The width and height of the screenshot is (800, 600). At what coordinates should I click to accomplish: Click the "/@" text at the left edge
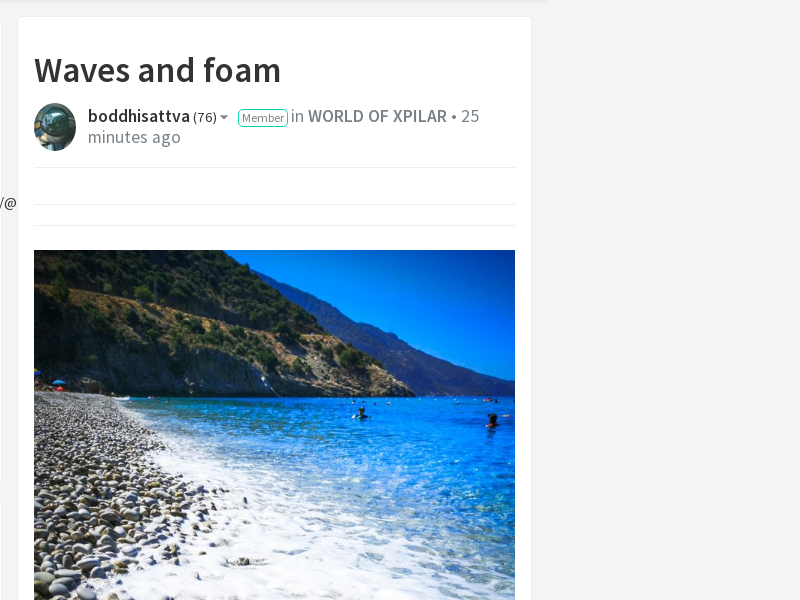pyautogui.click(x=8, y=203)
